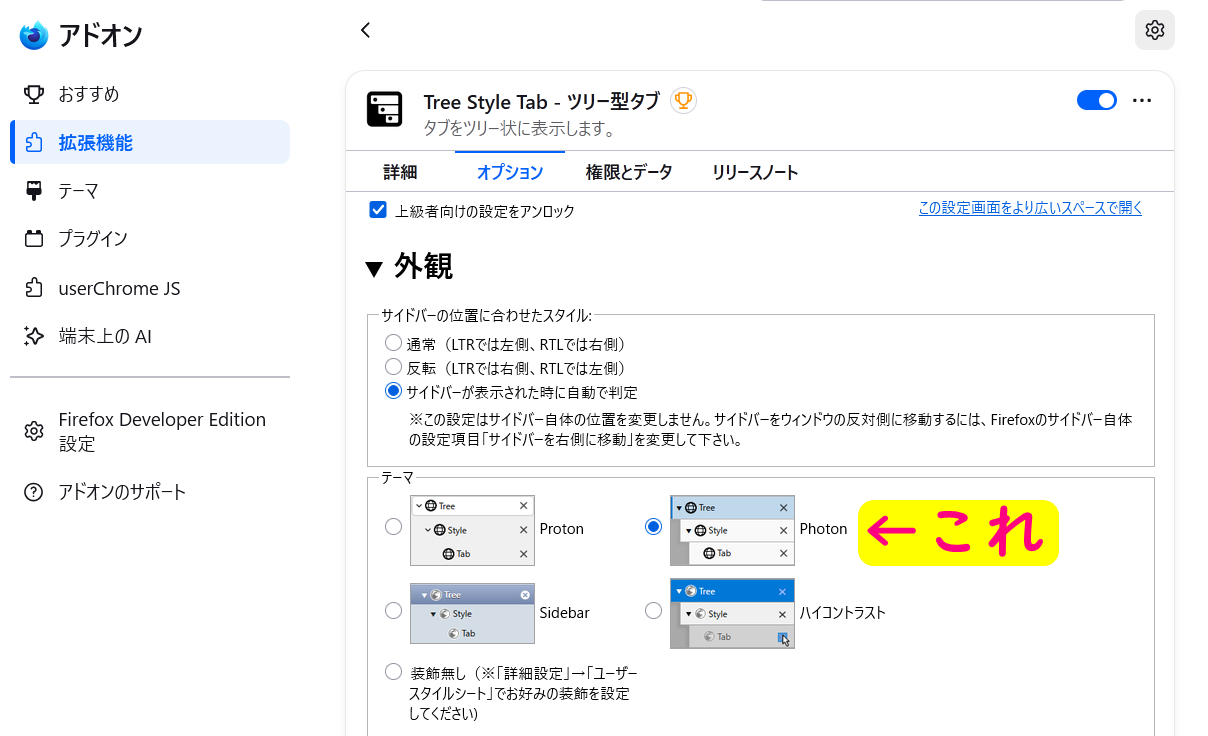Click この設定画面をより広いスペースで開く link
1208x736 pixels.
point(1030,208)
